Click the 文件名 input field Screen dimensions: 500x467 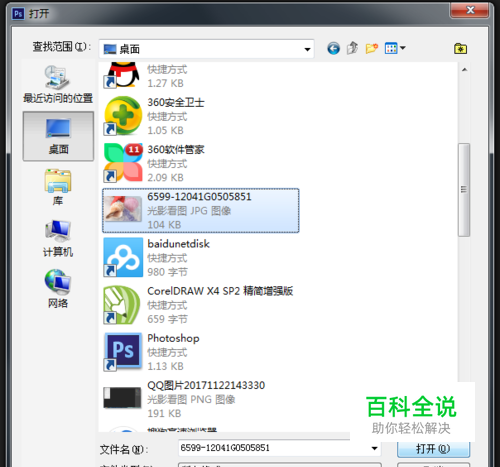[x=279, y=448]
